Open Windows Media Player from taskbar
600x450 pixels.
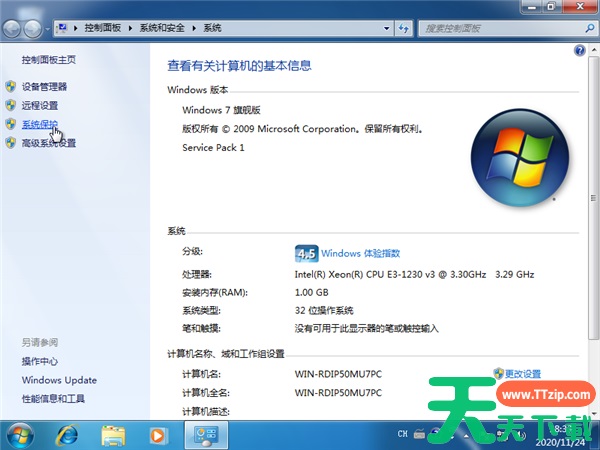click(158, 435)
